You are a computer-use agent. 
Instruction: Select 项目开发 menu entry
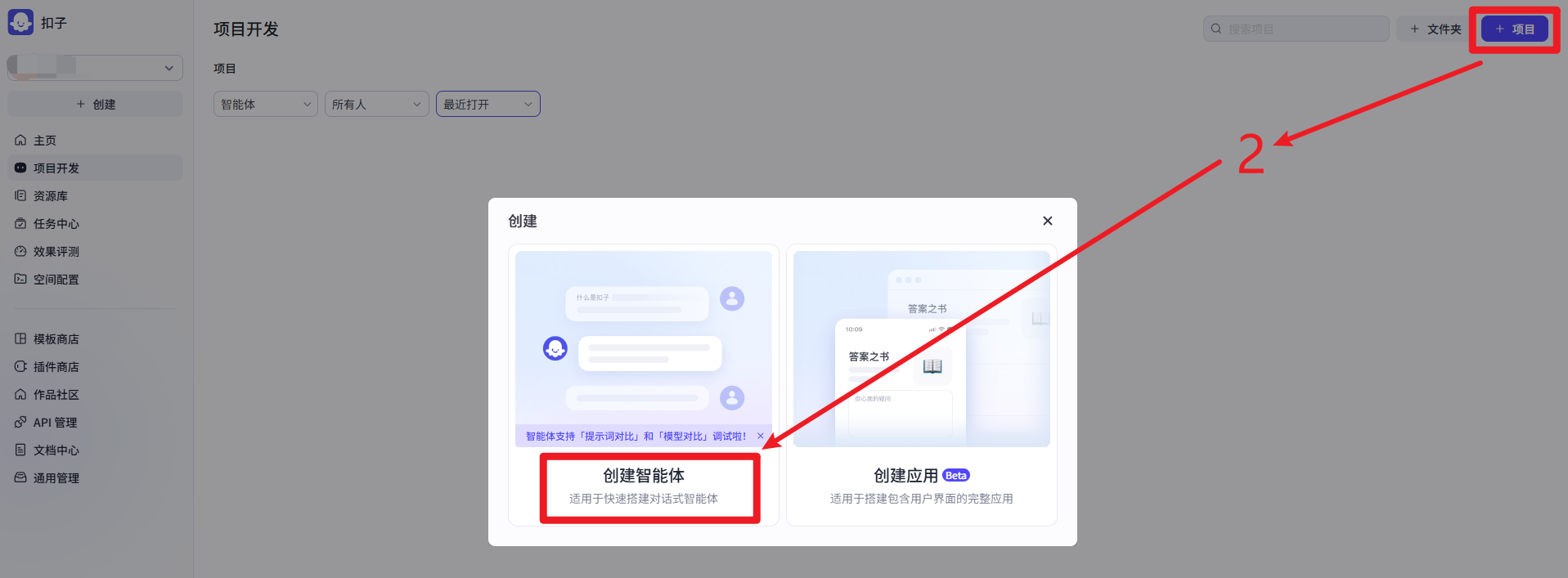pyautogui.click(x=95, y=168)
